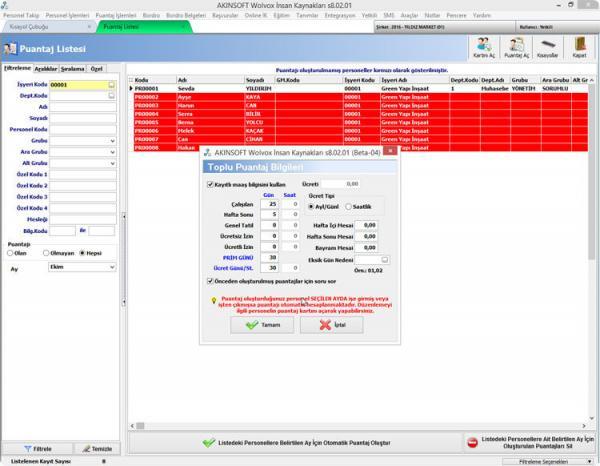Click the Filtrele button
Screen dimensions: 600x466
coord(38,448)
